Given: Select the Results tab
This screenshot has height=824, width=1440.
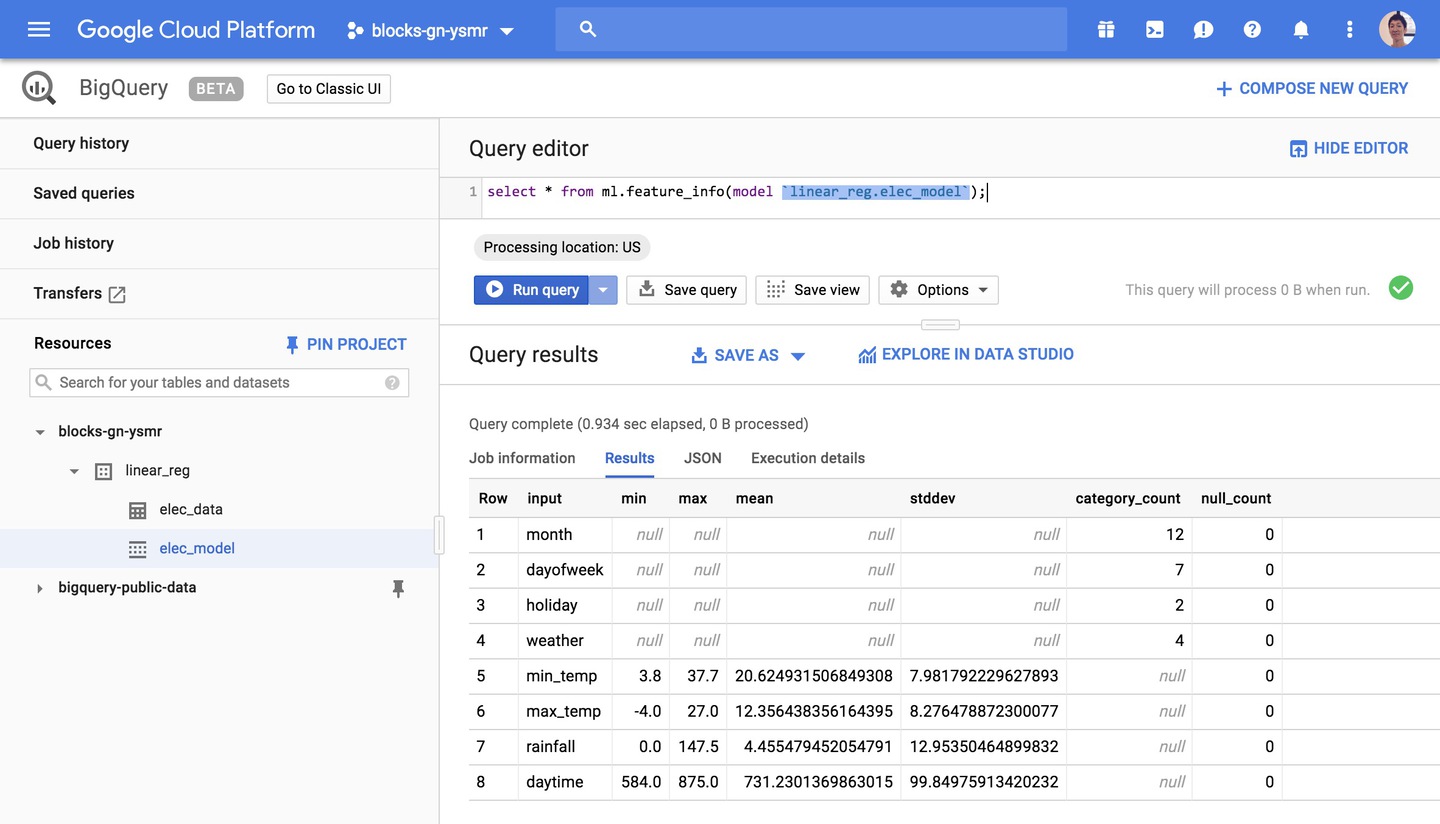Looking at the screenshot, I should pos(630,458).
